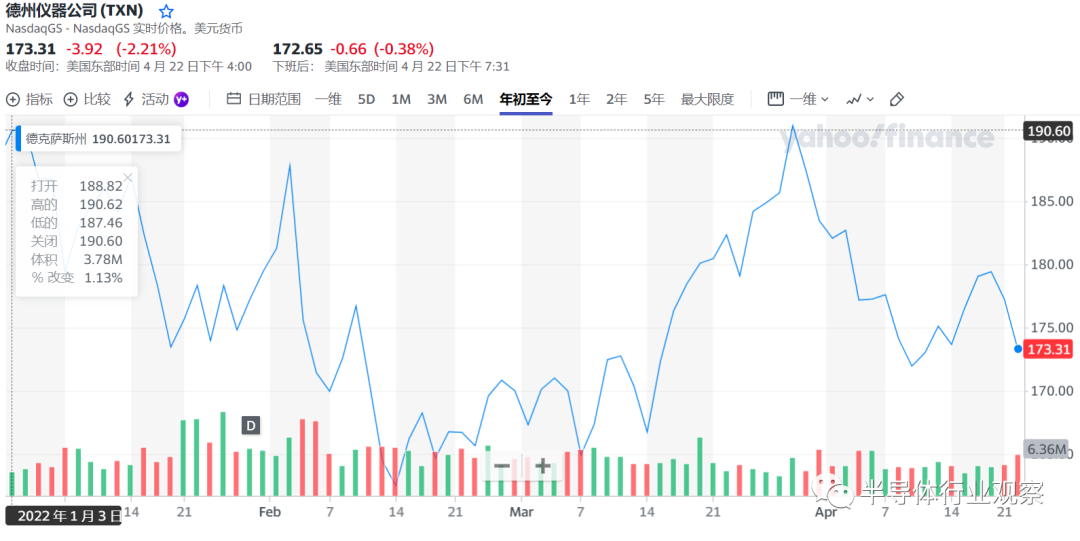This screenshot has width=1080, height=541.
Task: Zoom out with the minus button
Action: tap(502, 466)
